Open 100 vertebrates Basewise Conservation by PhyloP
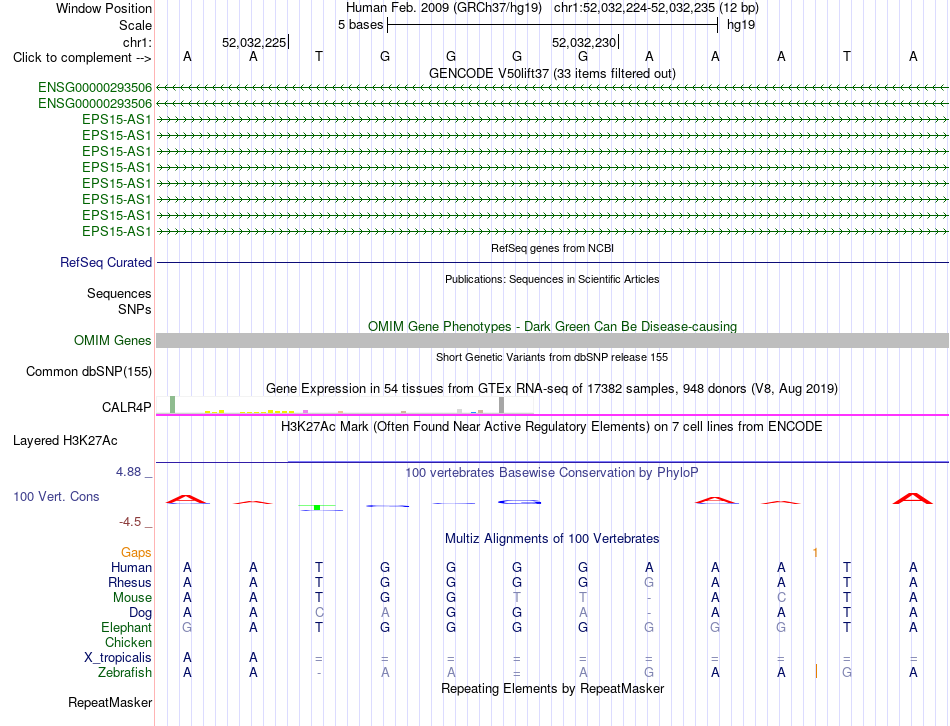Image resolution: width=950 pixels, height=726 pixels. click(x=552, y=473)
